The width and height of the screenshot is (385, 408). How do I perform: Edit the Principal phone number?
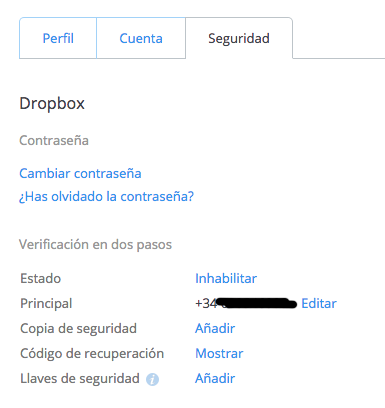pos(319,303)
